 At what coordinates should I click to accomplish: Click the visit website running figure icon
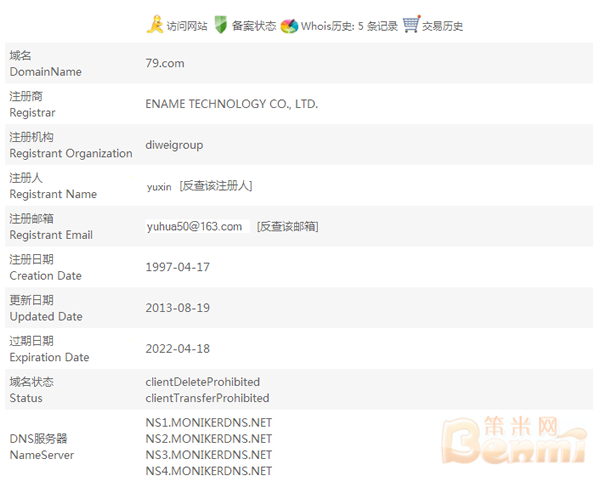point(155,24)
